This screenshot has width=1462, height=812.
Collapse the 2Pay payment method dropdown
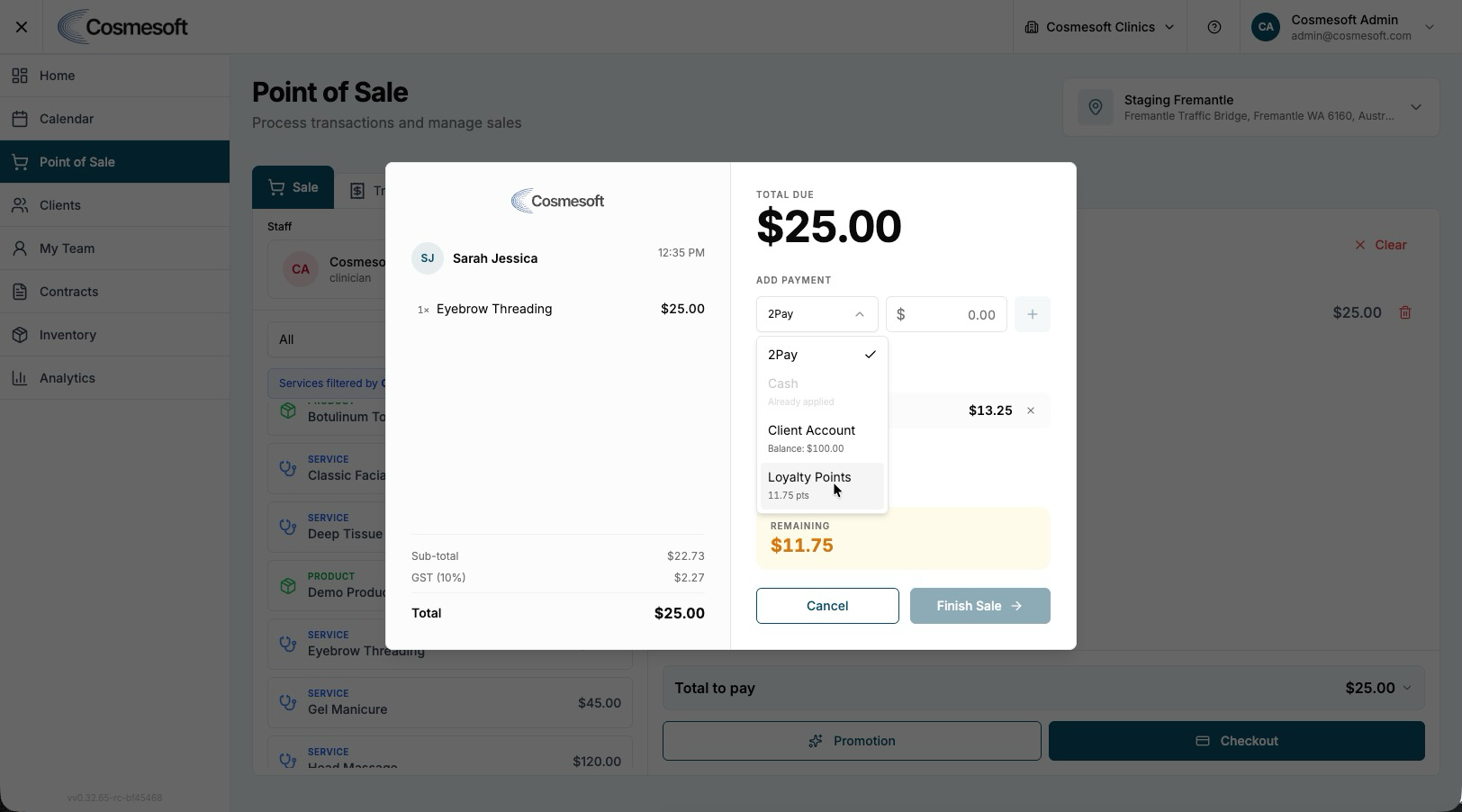tap(817, 314)
